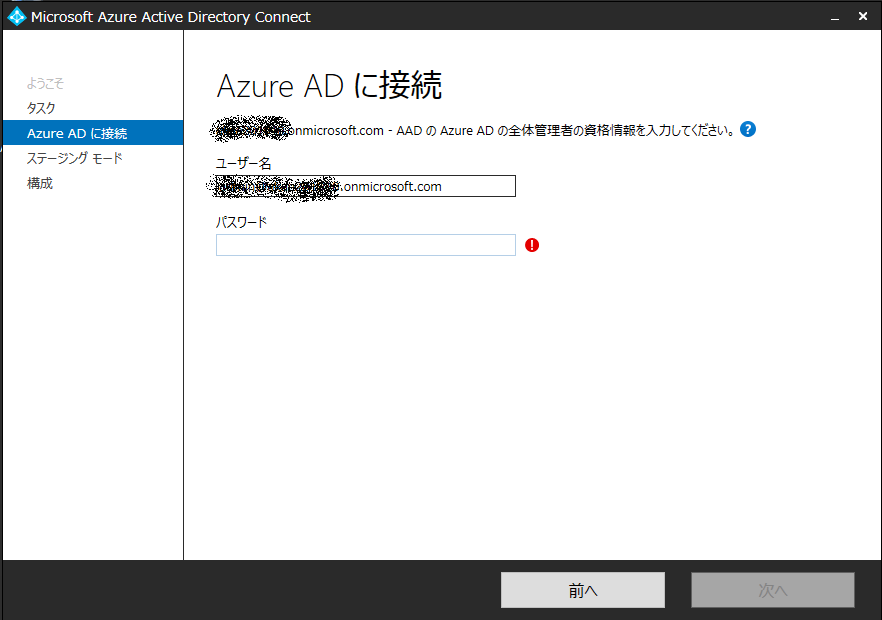Select the Azure AD に接続 sidebar step
The image size is (882, 620).
(x=93, y=133)
